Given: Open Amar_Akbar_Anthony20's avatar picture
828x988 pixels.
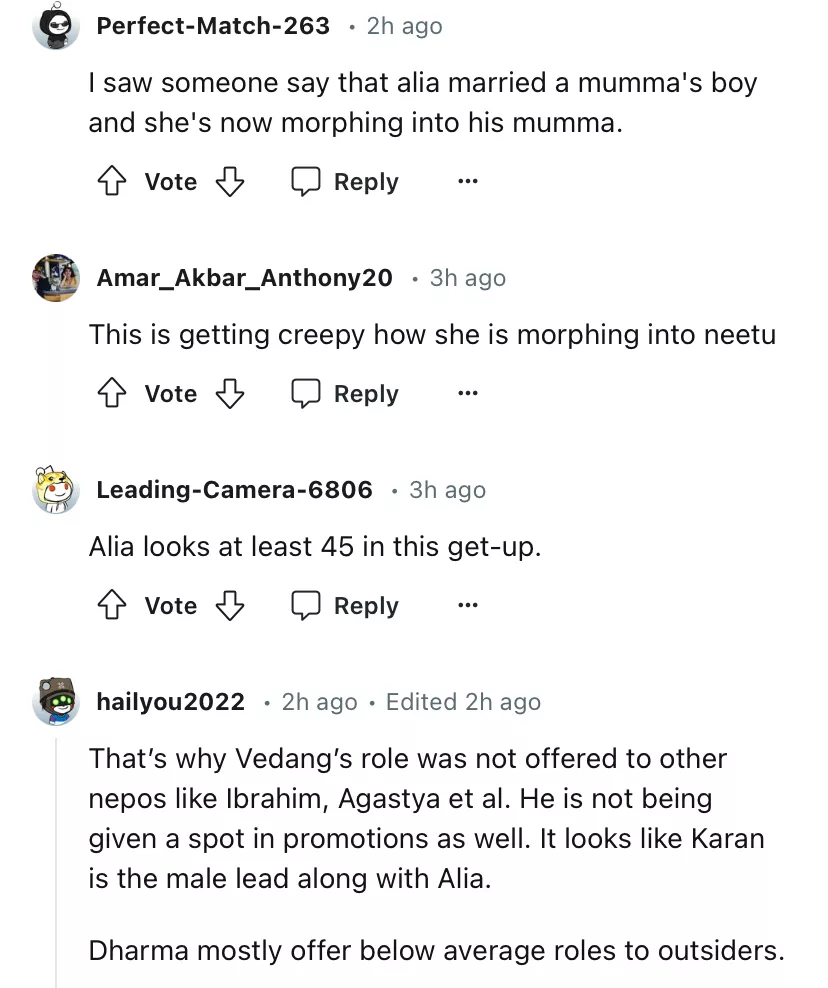Looking at the screenshot, I should pos(56,278).
